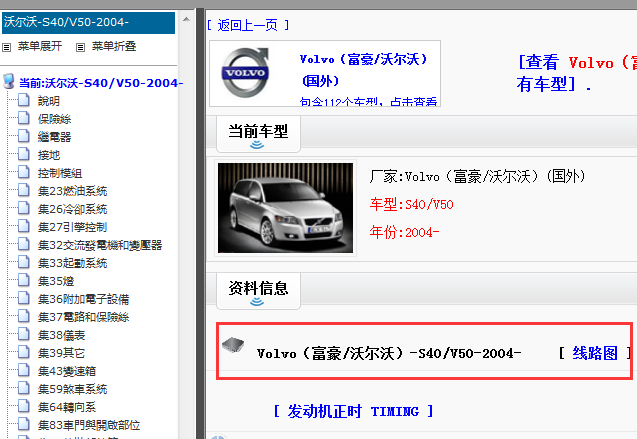Screen dimensions: 637x439
Task: Open 集38儀表 in the tree
Action: coord(61,335)
